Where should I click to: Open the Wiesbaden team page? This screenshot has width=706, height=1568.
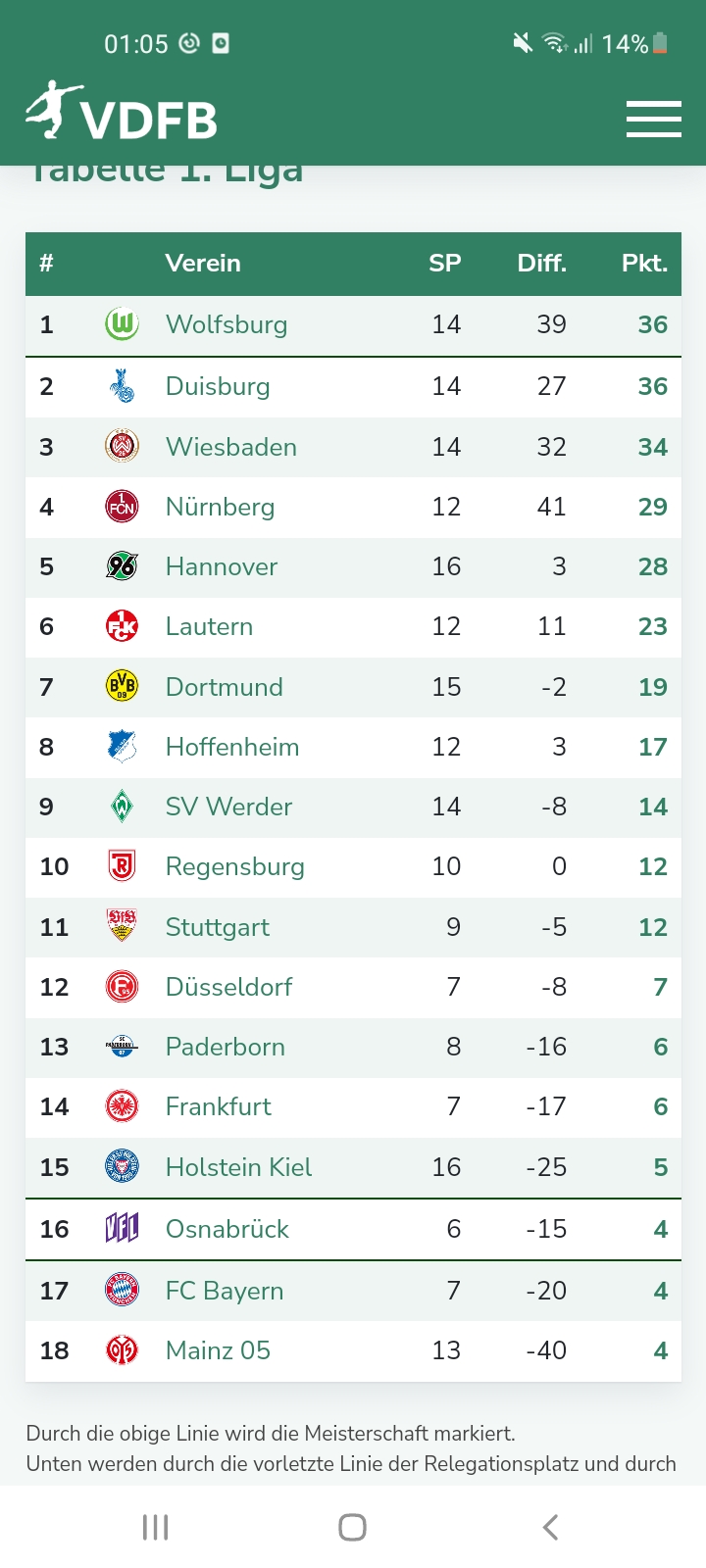click(231, 447)
